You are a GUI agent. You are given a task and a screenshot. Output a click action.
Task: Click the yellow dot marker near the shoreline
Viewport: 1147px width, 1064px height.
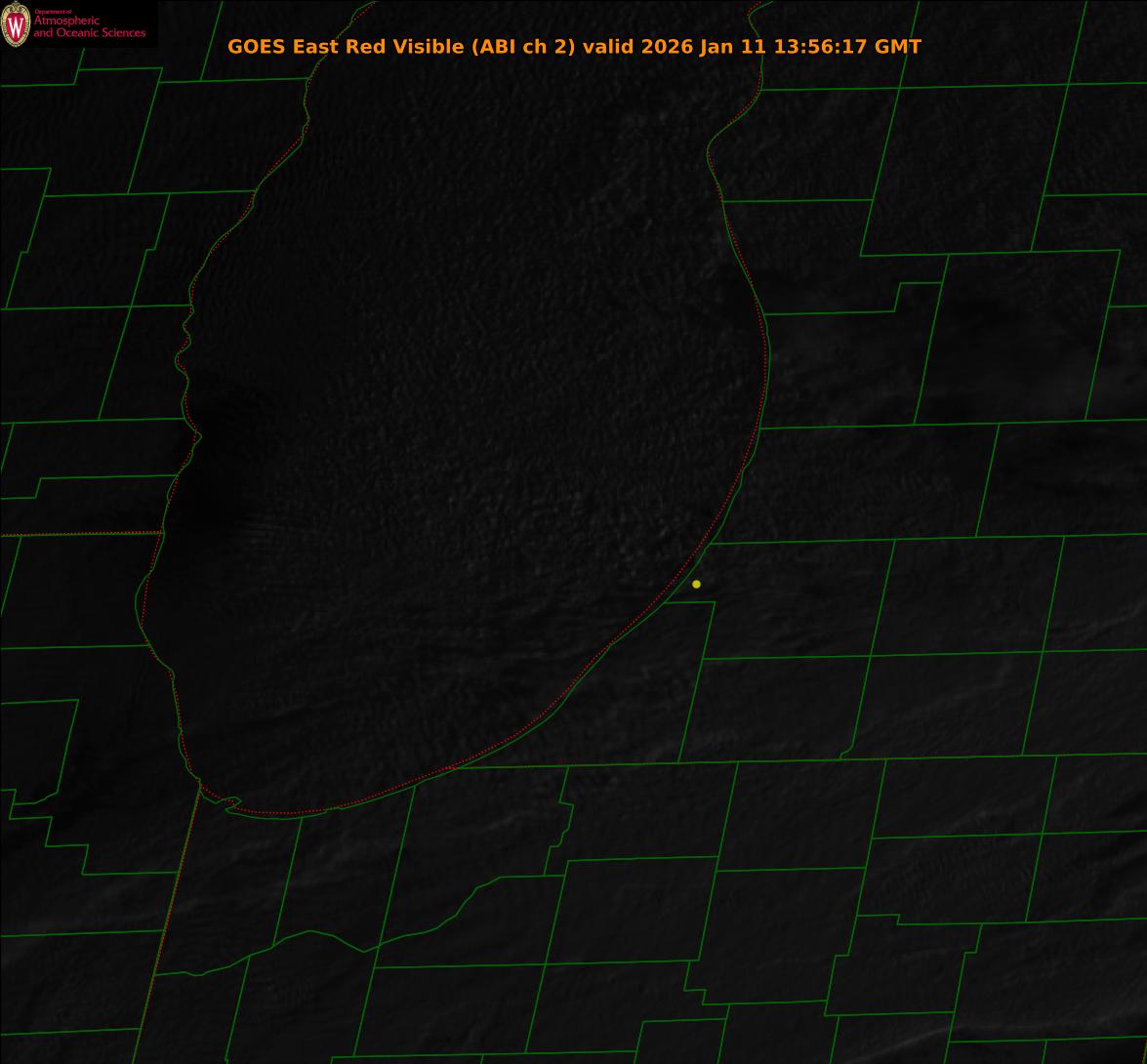click(x=696, y=585)
